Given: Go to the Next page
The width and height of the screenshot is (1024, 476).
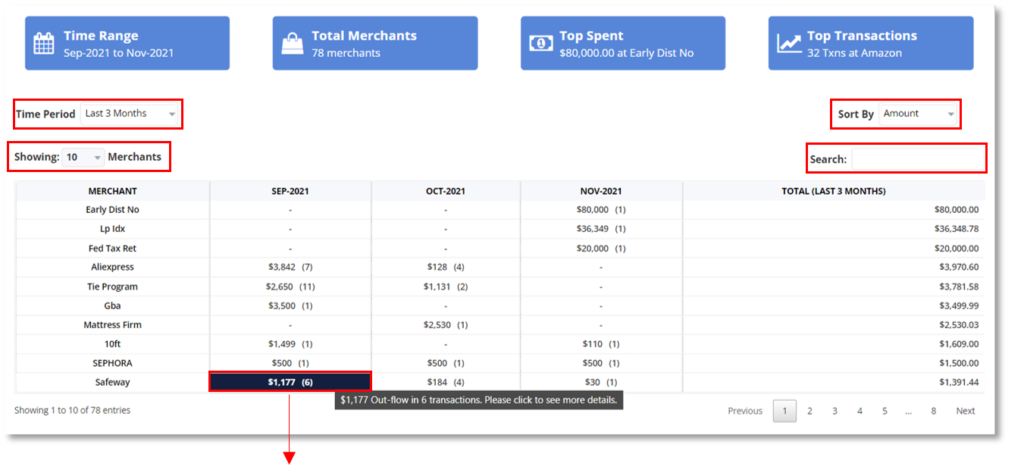Looking at the screenshot, I should (965, 411).
